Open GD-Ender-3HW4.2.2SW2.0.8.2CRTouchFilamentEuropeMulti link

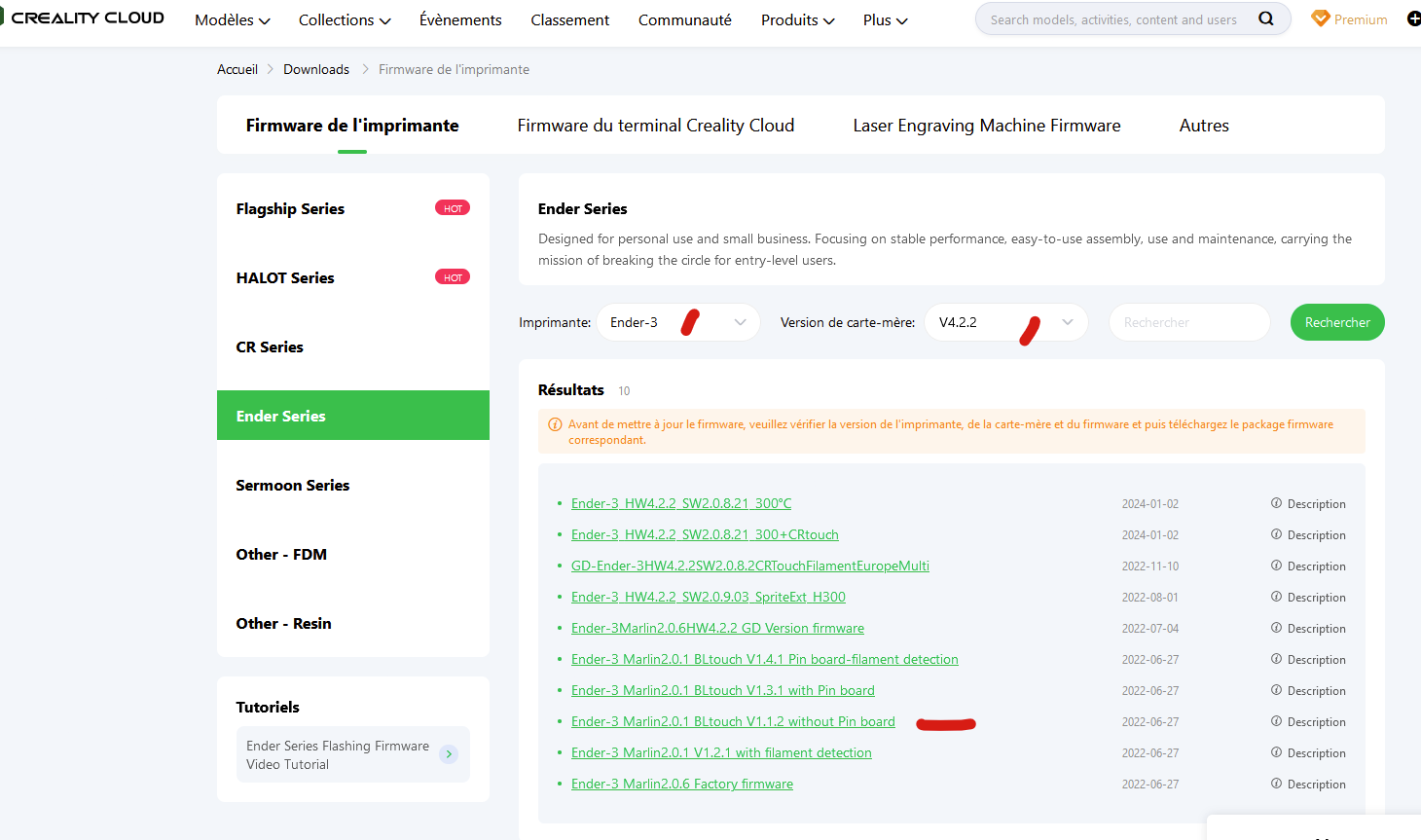[x=750, y=566]
